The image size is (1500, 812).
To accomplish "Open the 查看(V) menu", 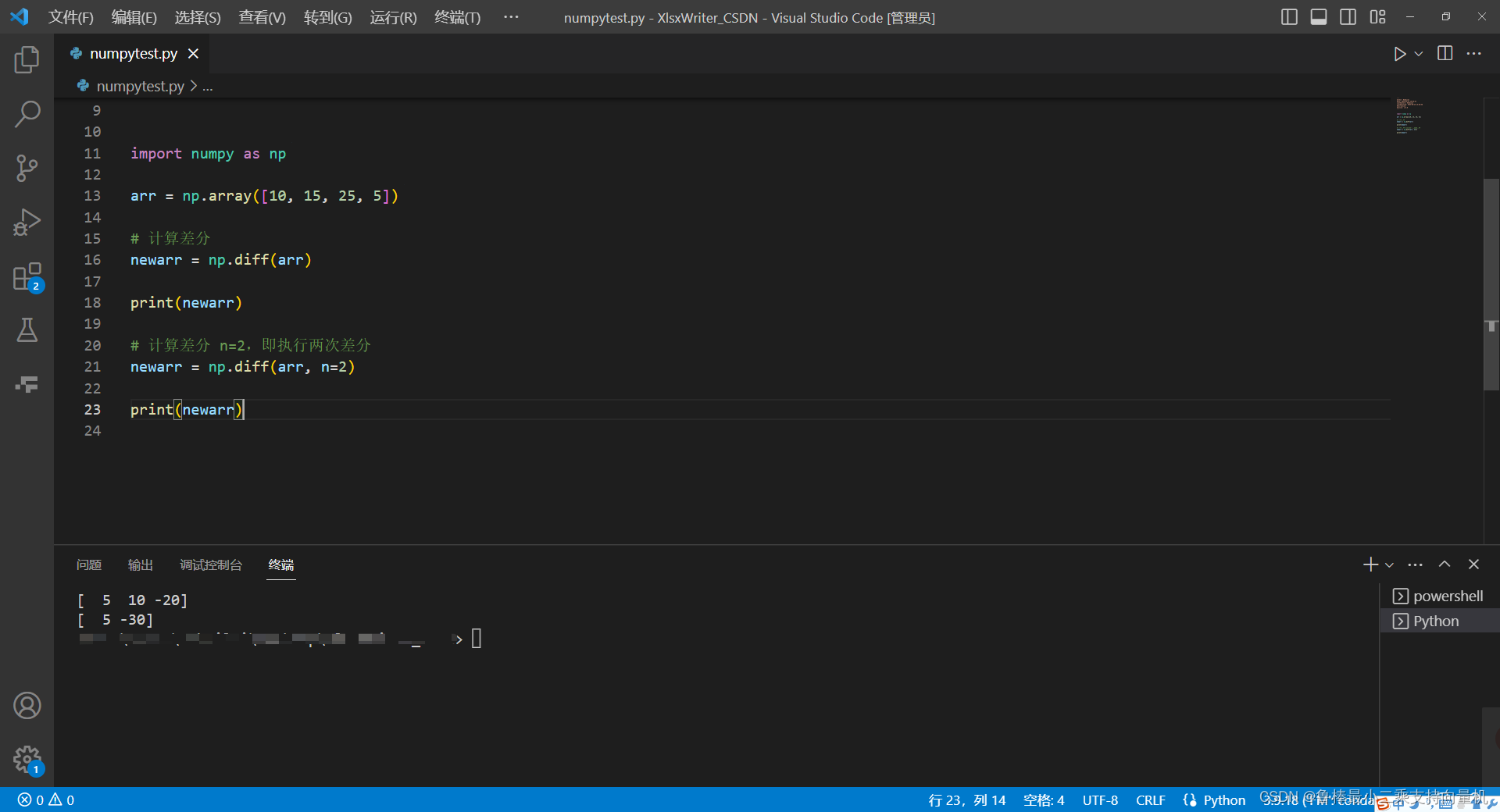I will pyautogui.click(x=262, y=17).
